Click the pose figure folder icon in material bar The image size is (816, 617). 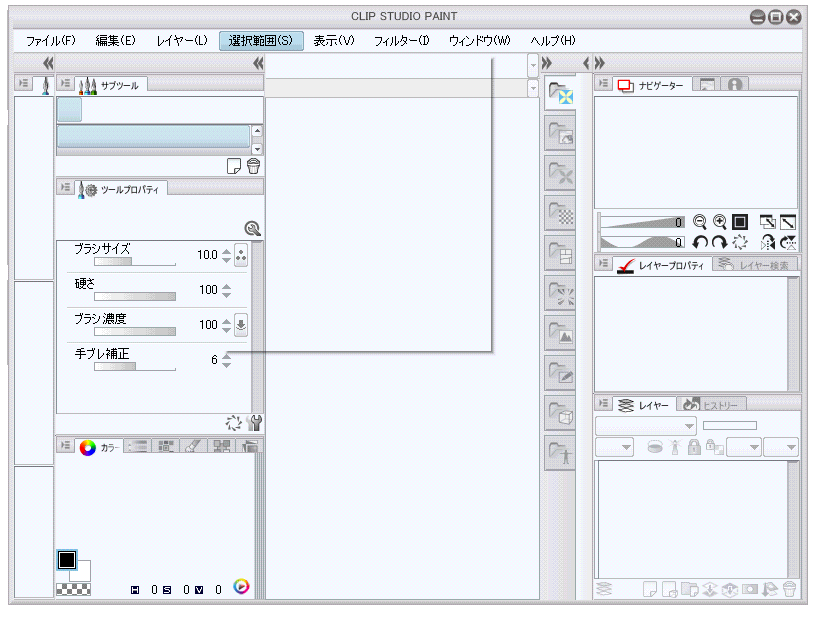tap(560, 455)
